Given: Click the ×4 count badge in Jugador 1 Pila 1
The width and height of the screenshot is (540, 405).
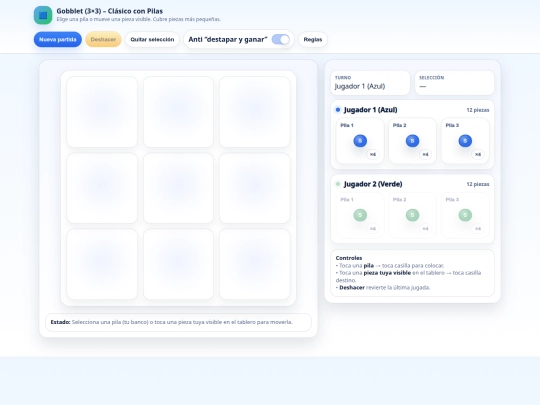Looking at the screenshot, I should (x=373, y=154).
